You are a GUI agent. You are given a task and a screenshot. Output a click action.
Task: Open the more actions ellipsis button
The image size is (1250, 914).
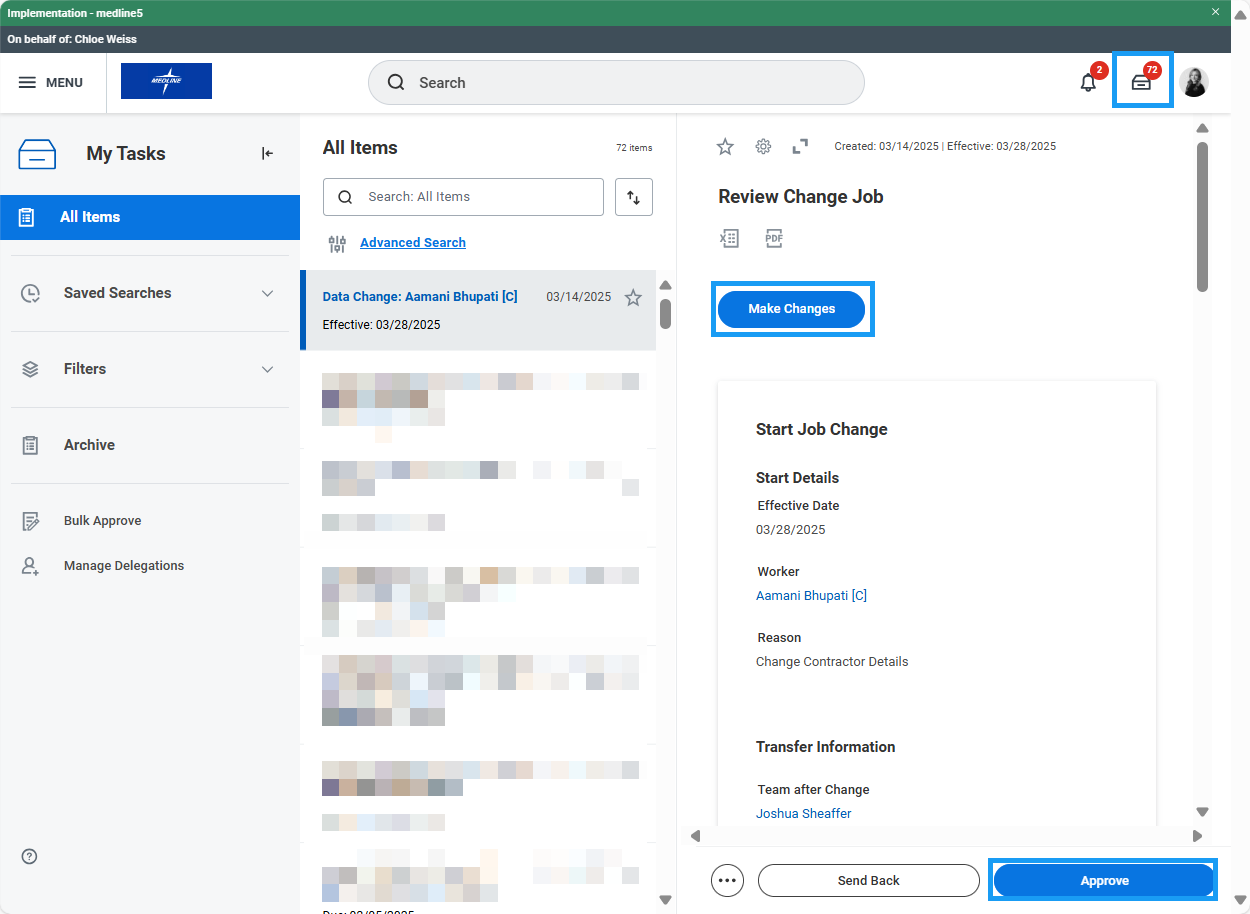(727, 880)
